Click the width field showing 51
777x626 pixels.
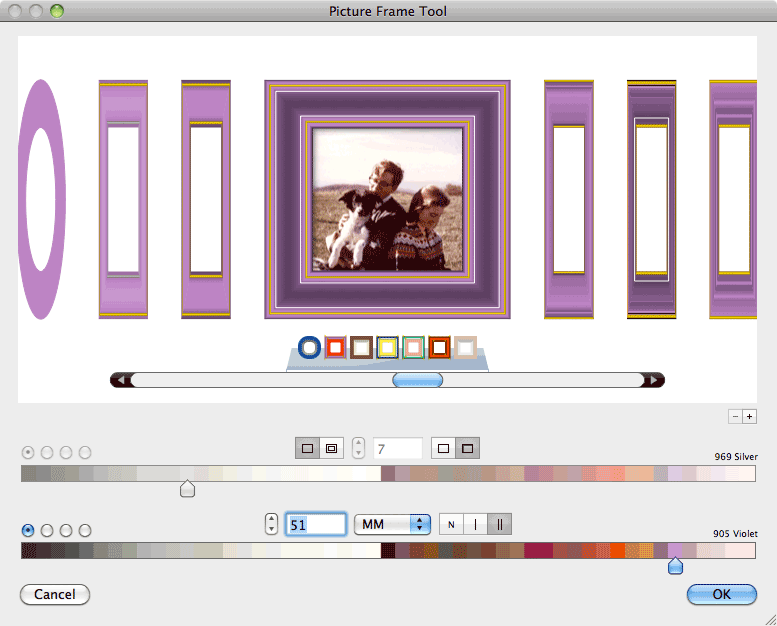[316, 524]
